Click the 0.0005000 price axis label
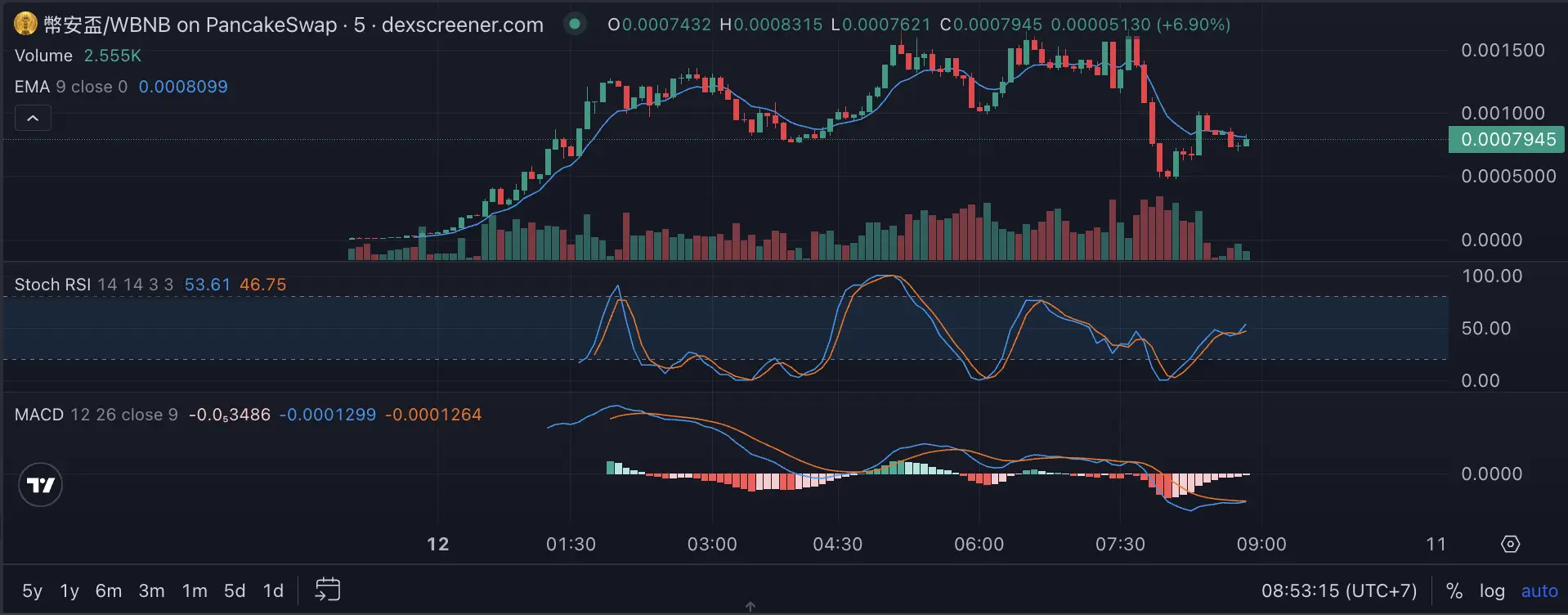 pos(1508,176)
